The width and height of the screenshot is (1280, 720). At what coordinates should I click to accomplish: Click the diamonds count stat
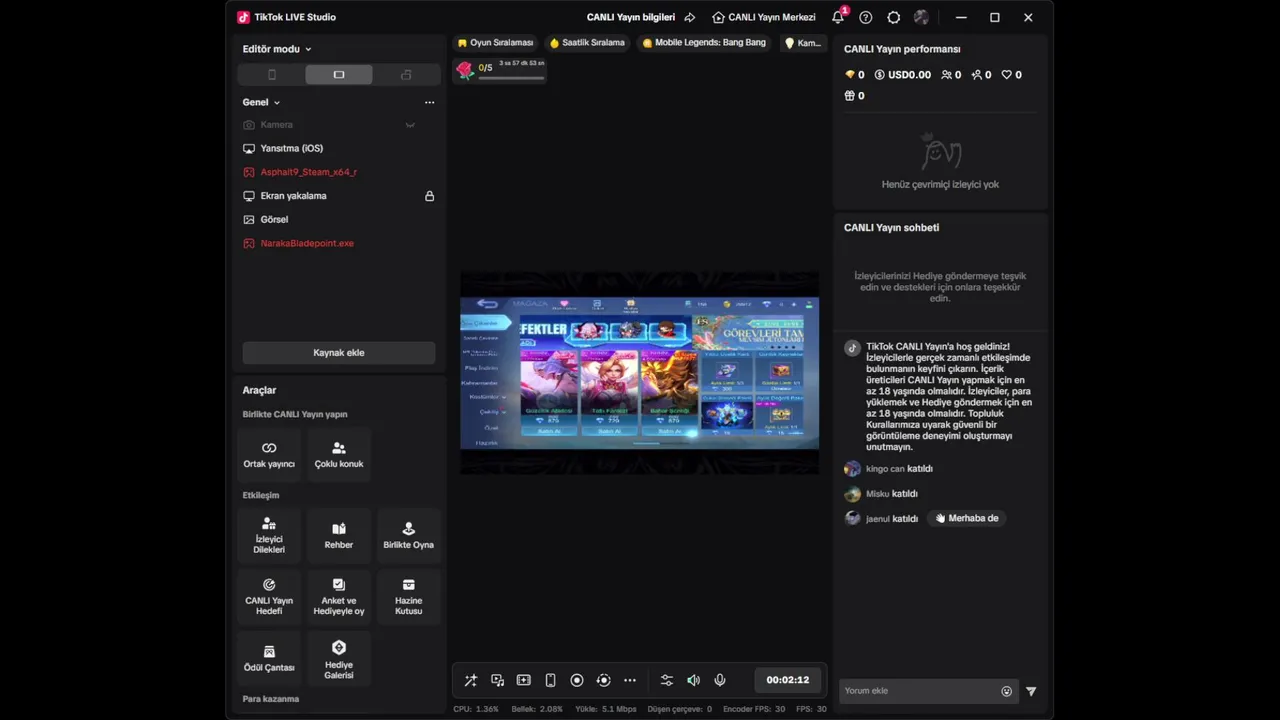tap(854, 75)
